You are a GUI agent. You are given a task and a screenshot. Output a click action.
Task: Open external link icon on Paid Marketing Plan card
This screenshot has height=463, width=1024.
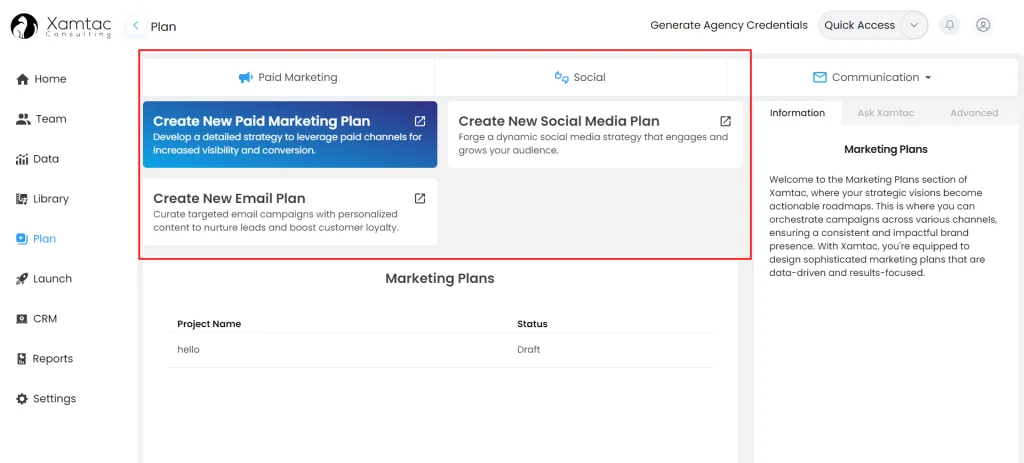[x=420, y=121]
